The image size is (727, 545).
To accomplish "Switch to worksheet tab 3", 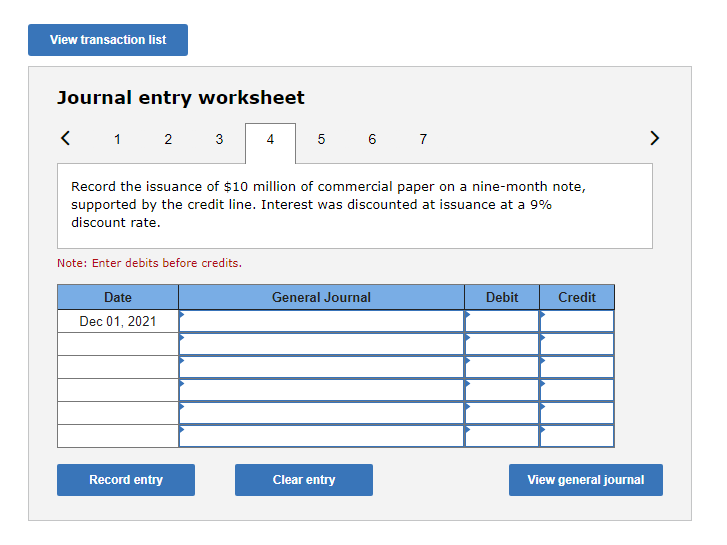I will [x=219, y=139].
